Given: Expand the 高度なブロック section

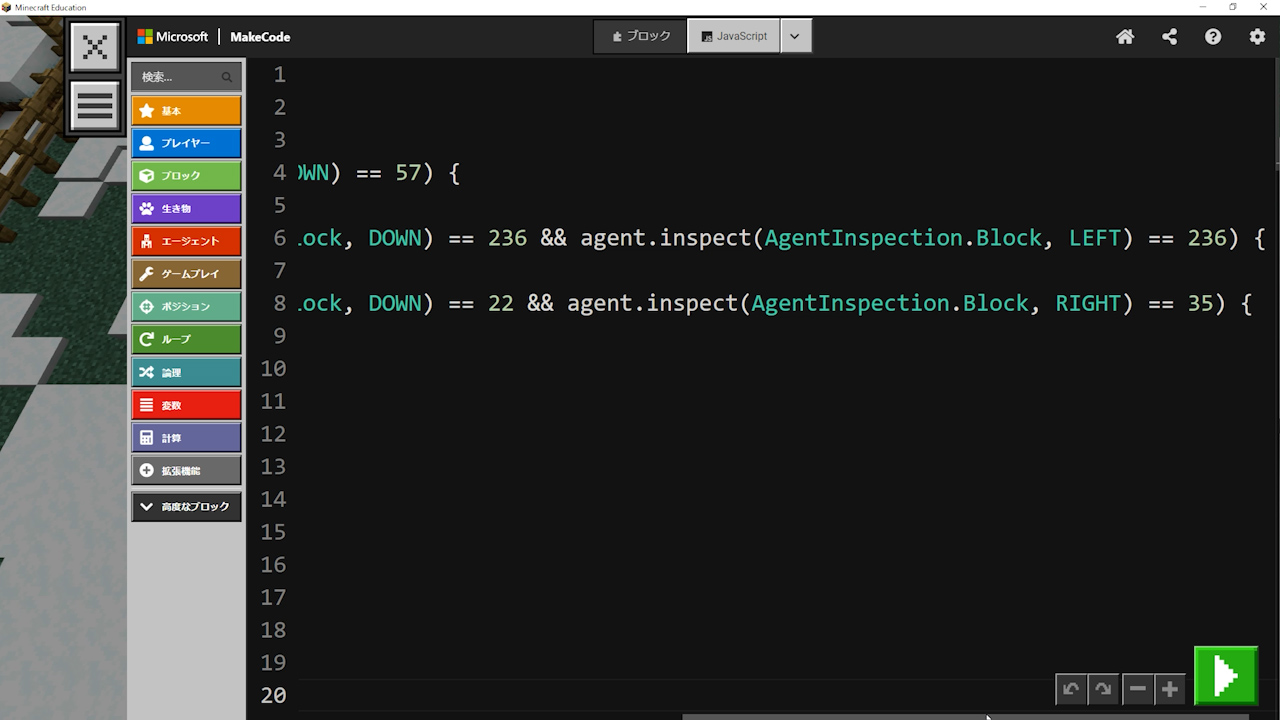Looking at the screenshot, I should click(186, 507).
